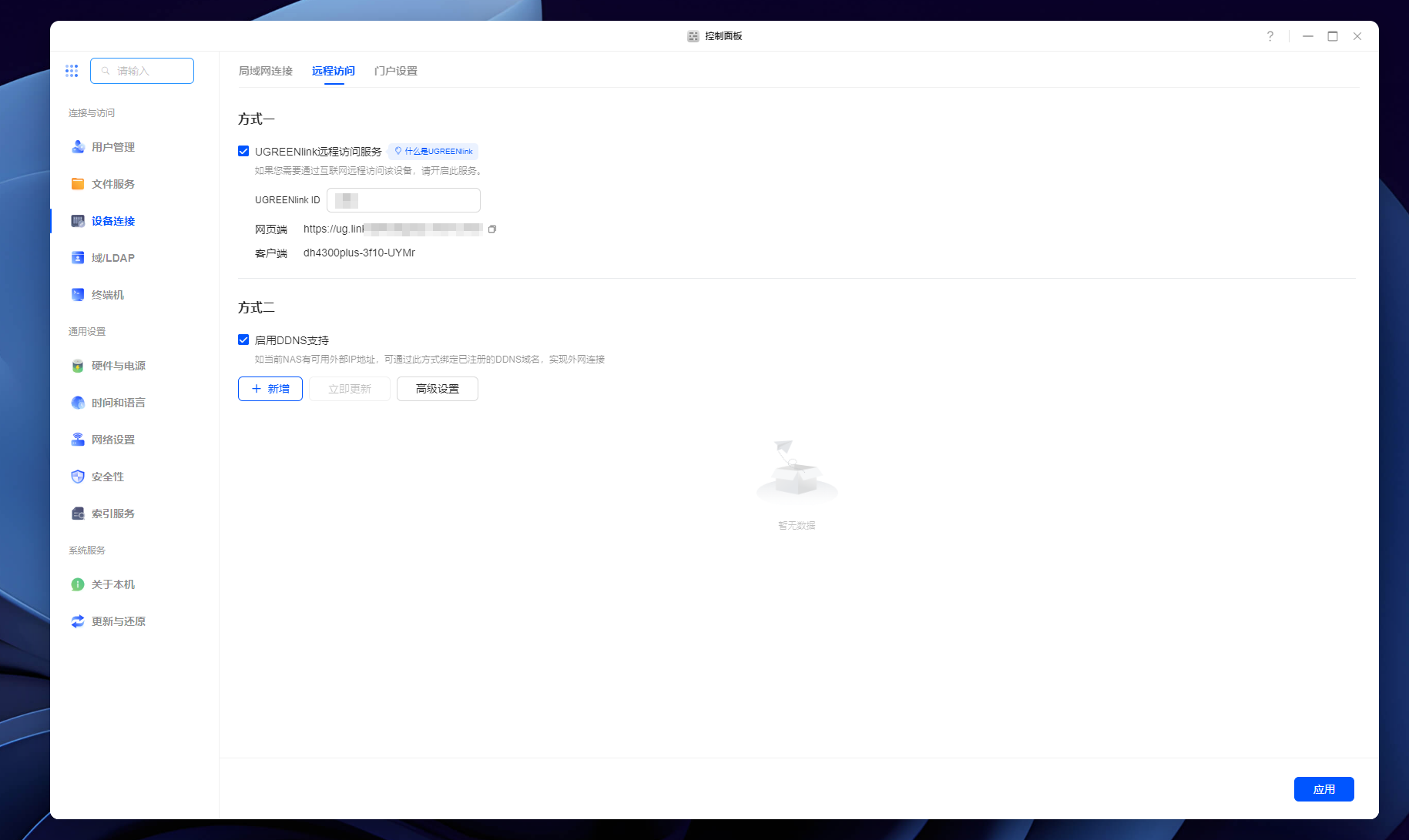Open the 门户设置 tab
Screen dimensions: 1409x840
pos(396,71)
